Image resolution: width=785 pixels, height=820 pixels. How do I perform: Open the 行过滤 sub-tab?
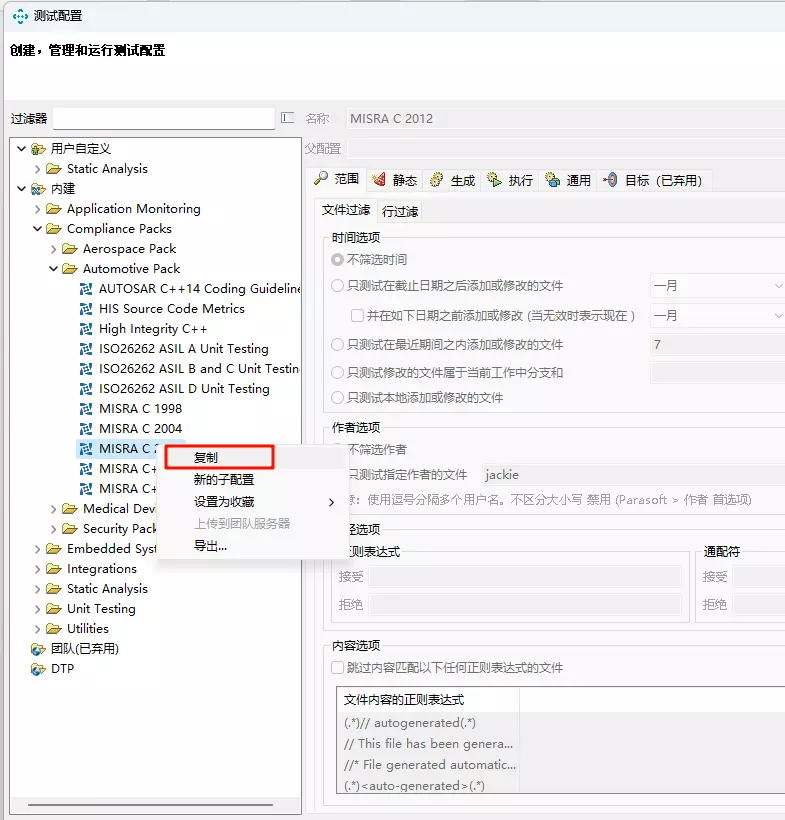pos(400,212)
